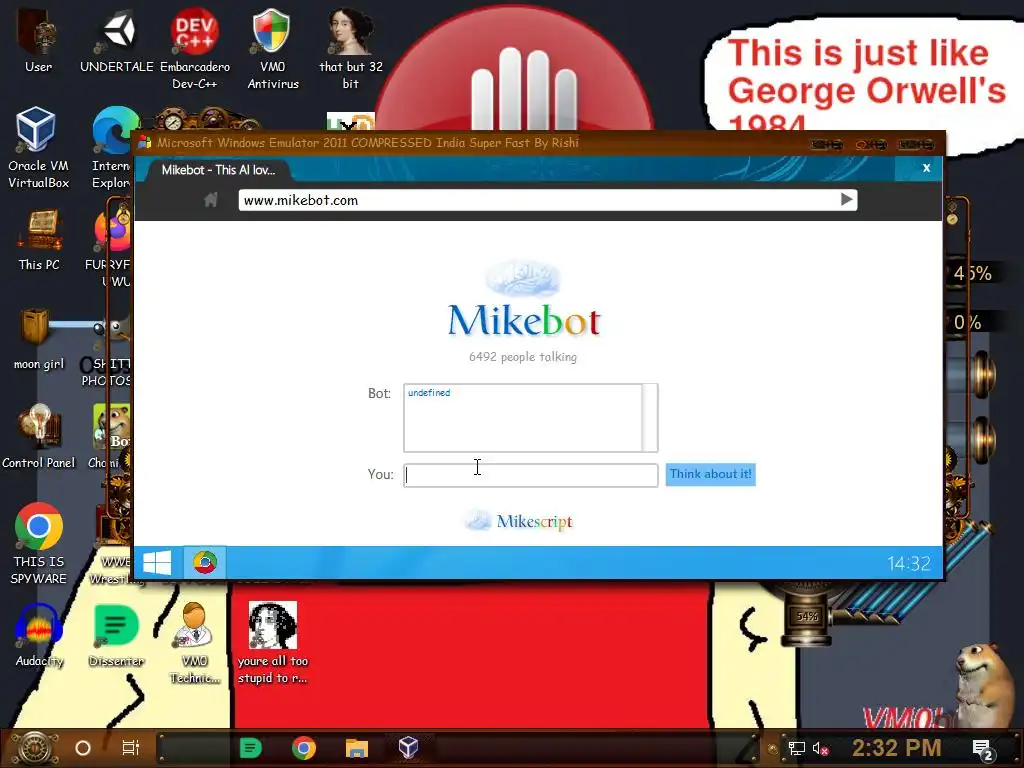1024x768 pixels.
Task: Launch Chrome labeled THIS IS SPYWARE
Action: 39,543
